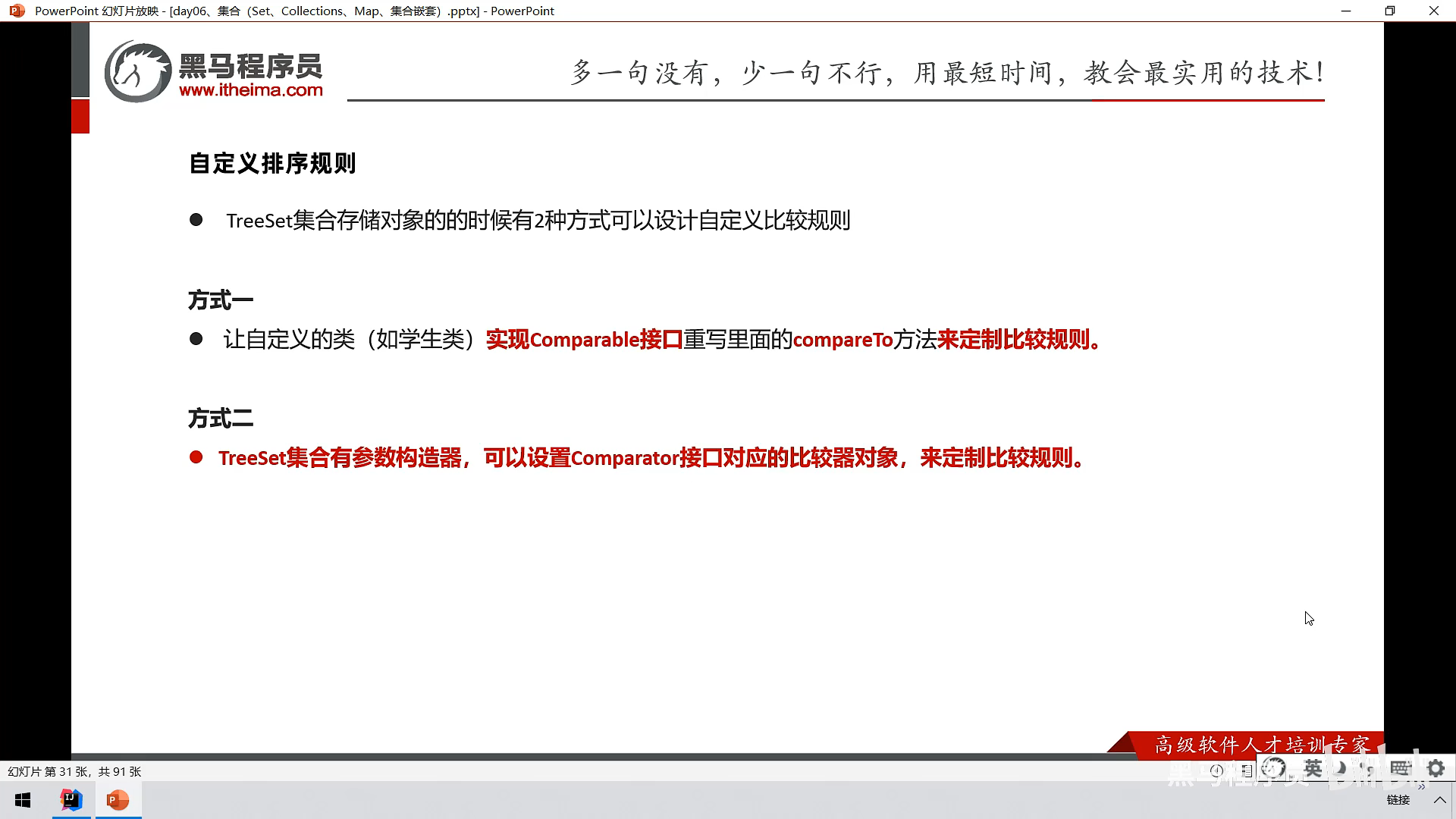The image size is (1456, 819).
Task: Toggle the moon mode icon
Action: [1341, 768]
